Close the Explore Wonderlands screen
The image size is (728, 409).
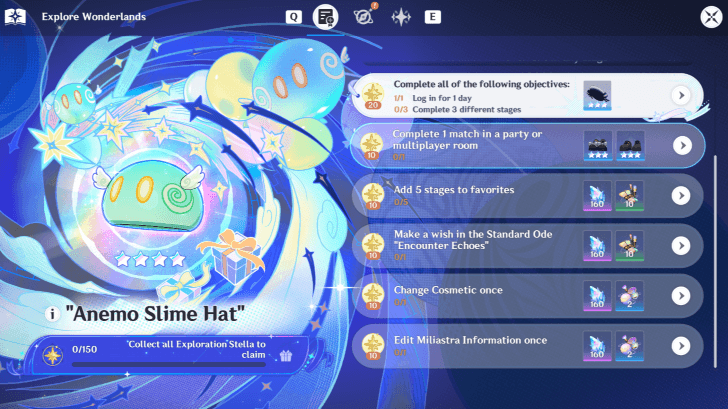tap(711, 17)
